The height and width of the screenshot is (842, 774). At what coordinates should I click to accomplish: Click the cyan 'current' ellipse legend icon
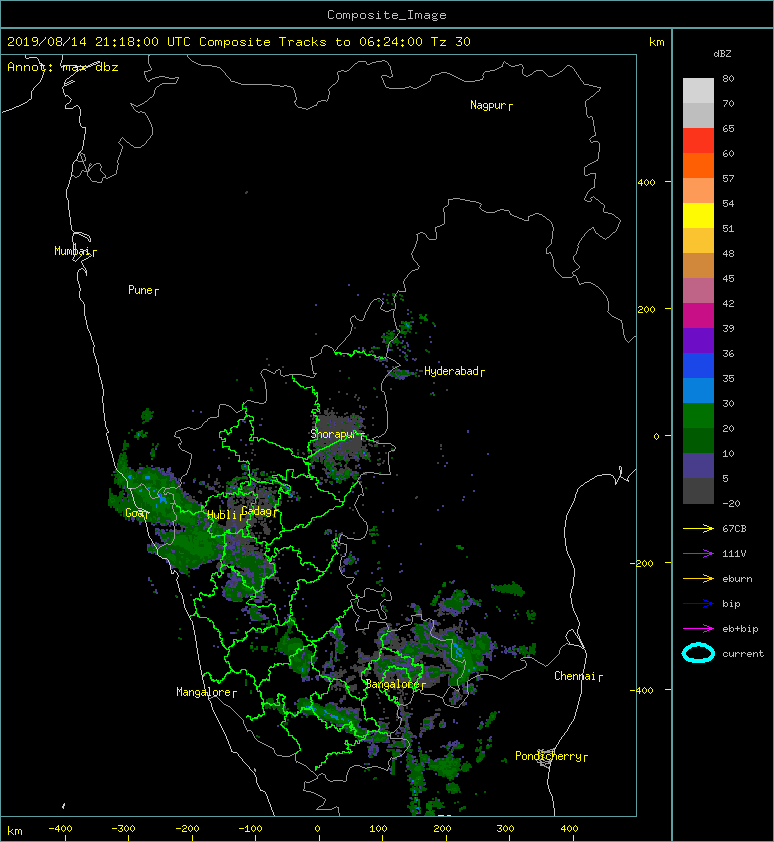698,653
